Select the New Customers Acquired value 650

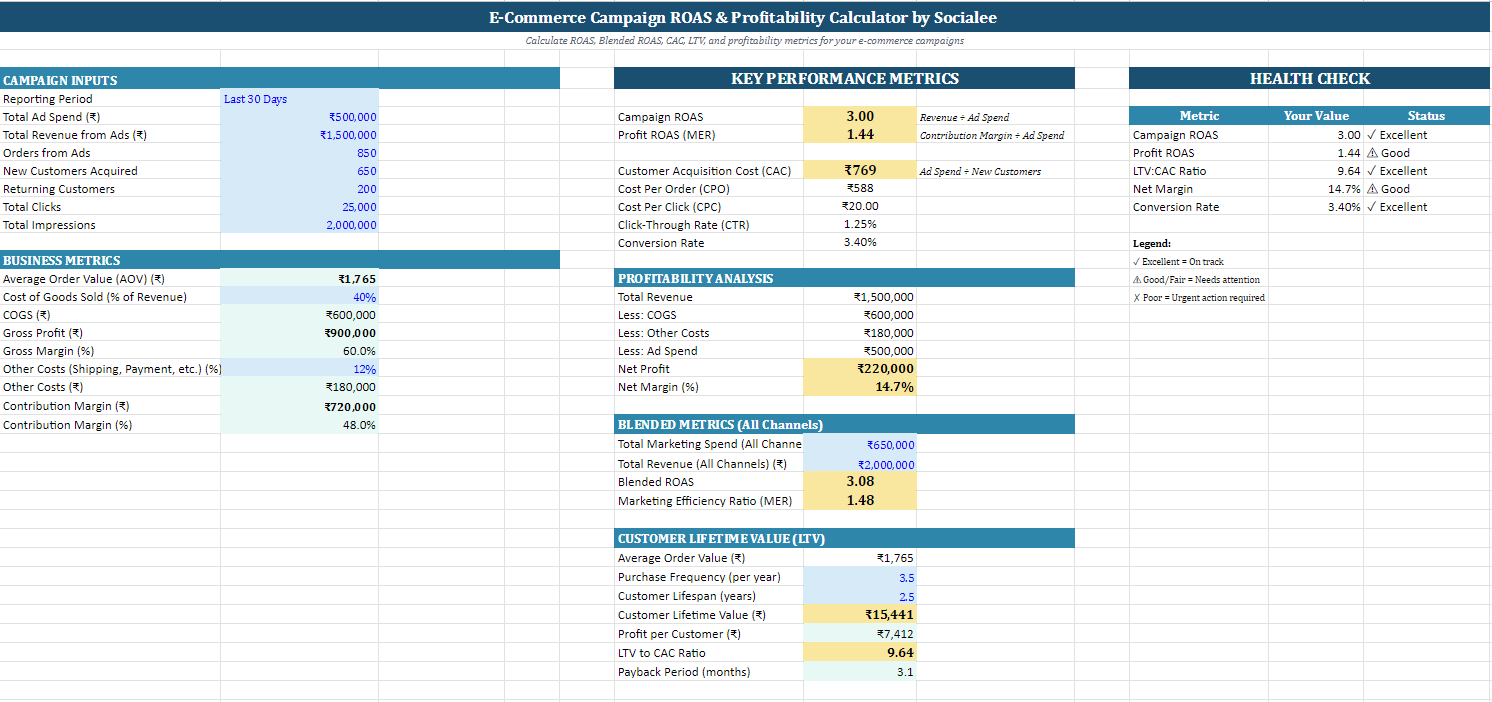point(299,171)
